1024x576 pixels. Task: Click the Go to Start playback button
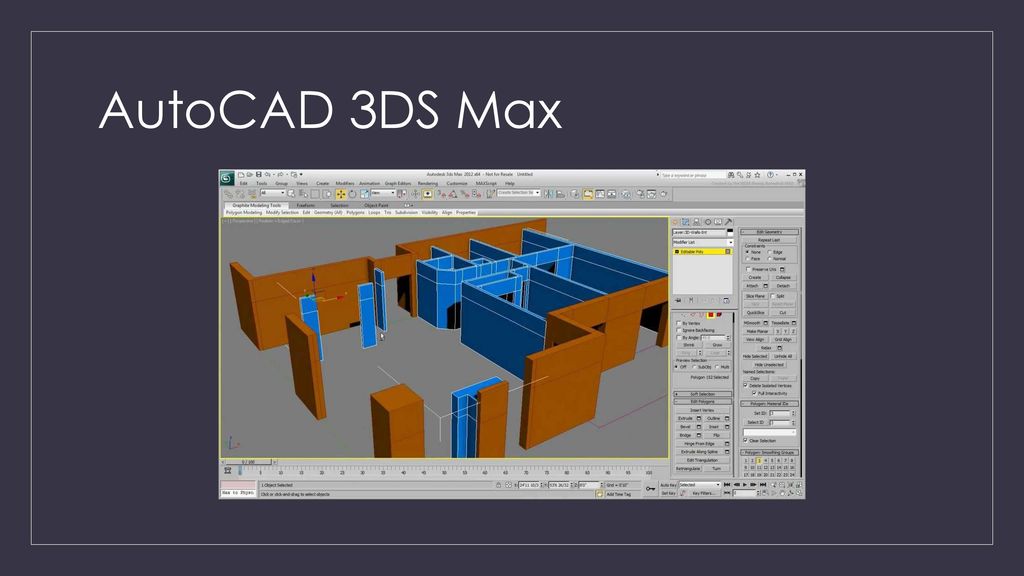[727, 485]
